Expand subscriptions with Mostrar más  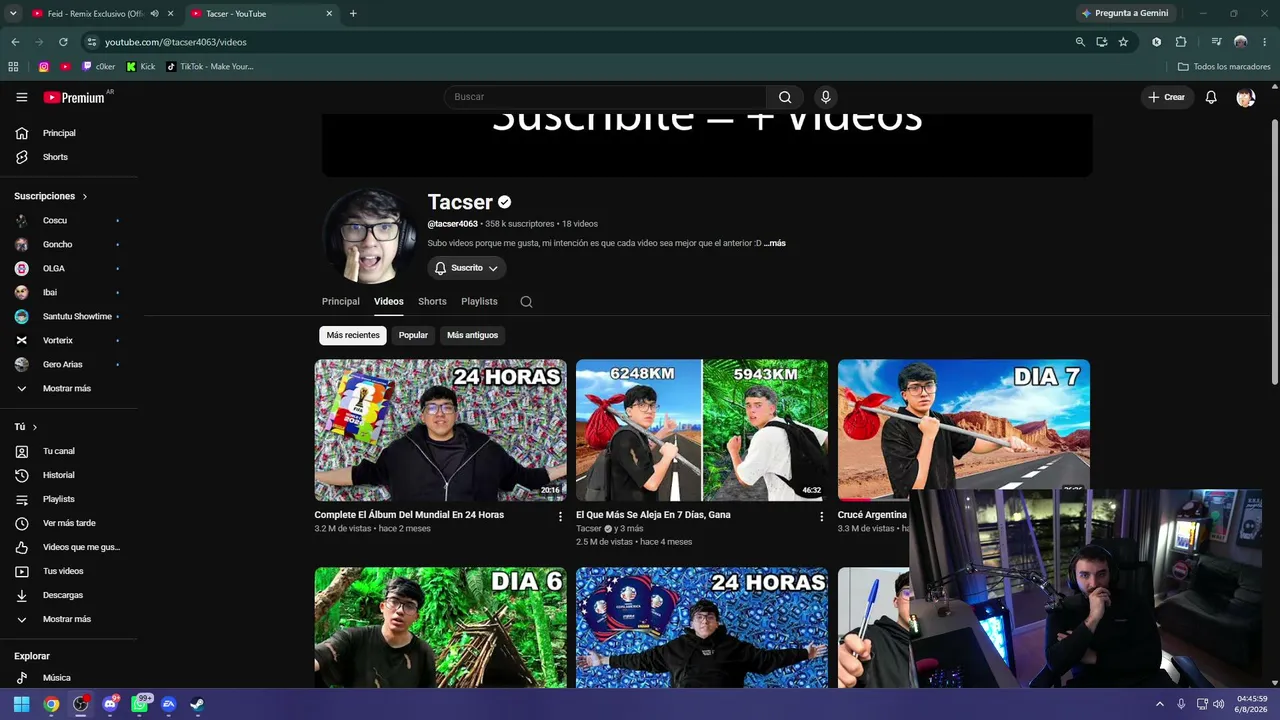click(67, 389)
